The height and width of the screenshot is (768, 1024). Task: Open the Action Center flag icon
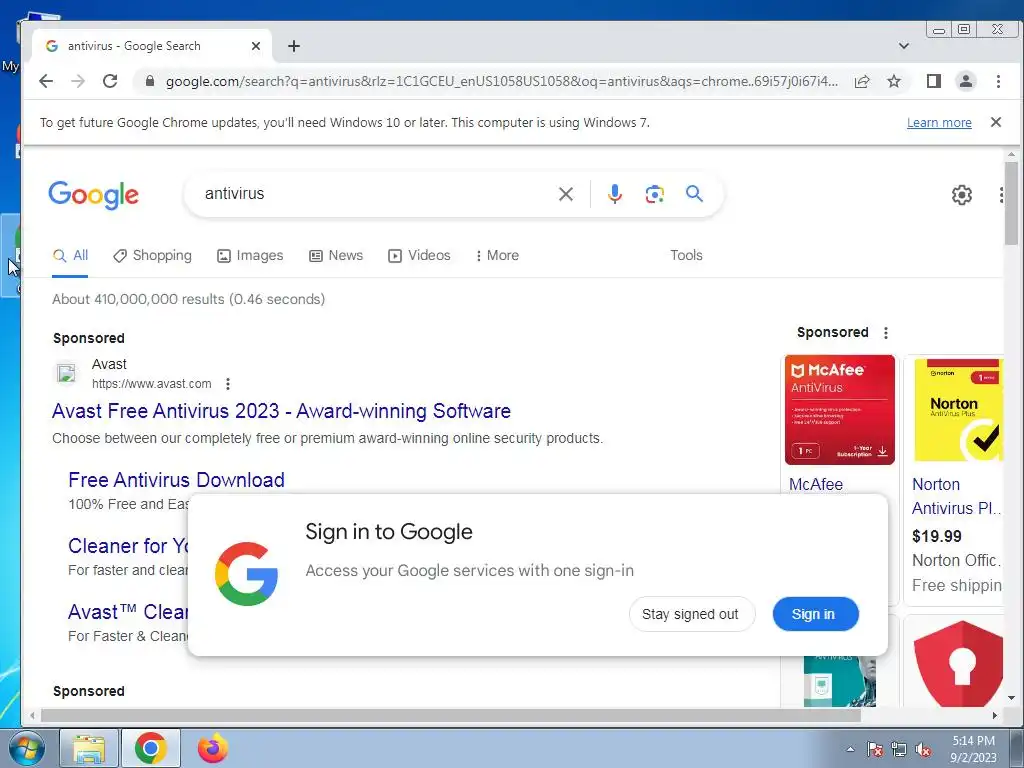click(875, 749)
